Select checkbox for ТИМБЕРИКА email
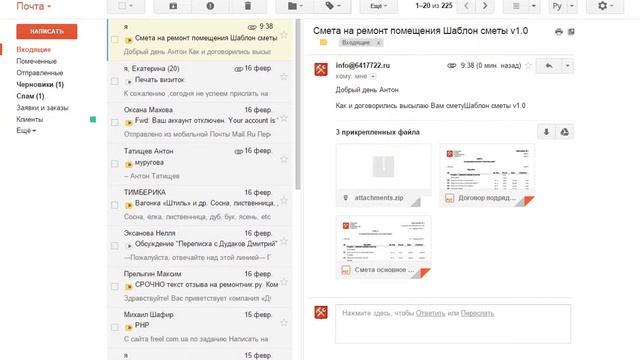The image size is (640, 360). [115, 205]
